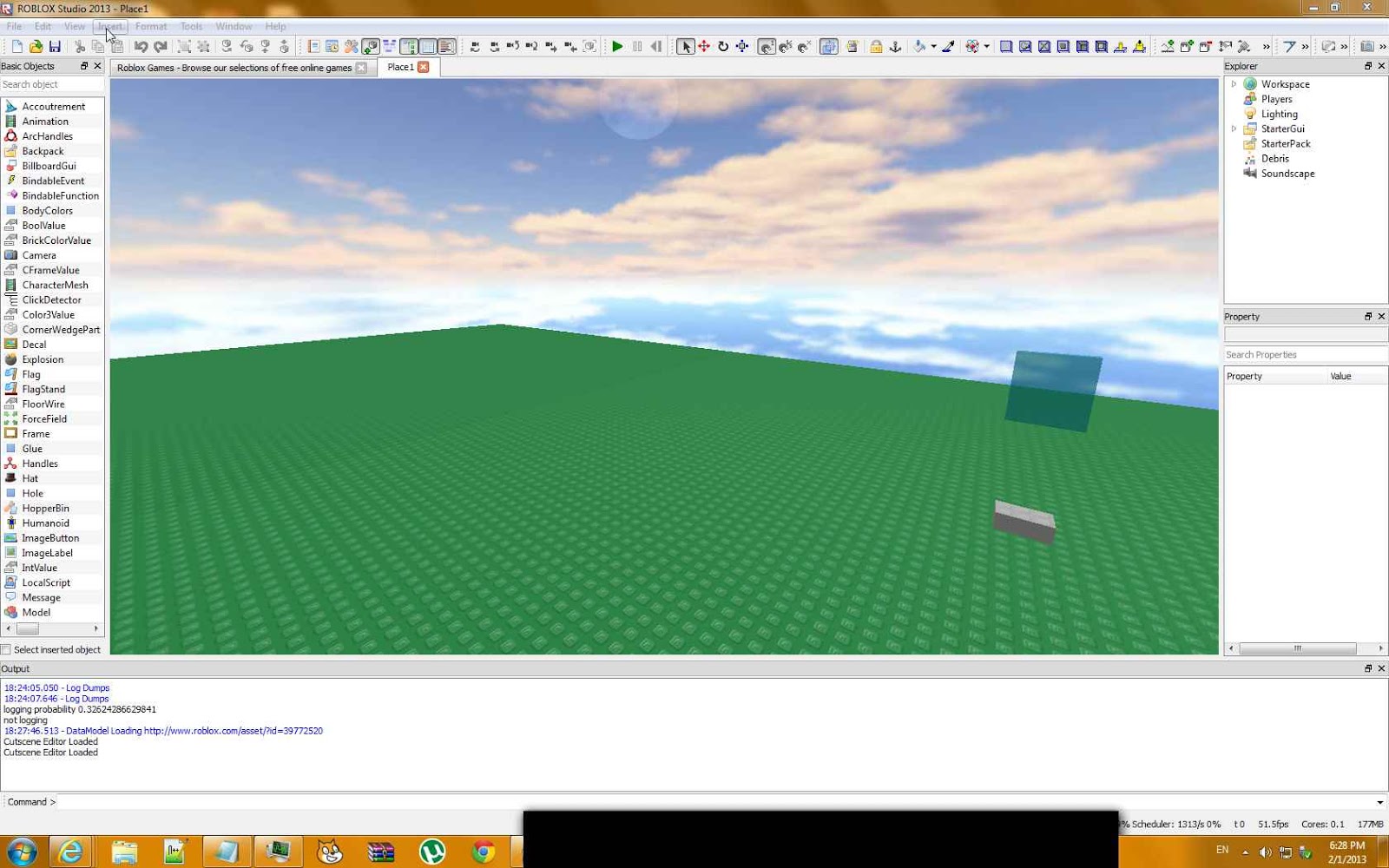Click the Pause simulation button
1389x868 pixels.
click(637, 47)
